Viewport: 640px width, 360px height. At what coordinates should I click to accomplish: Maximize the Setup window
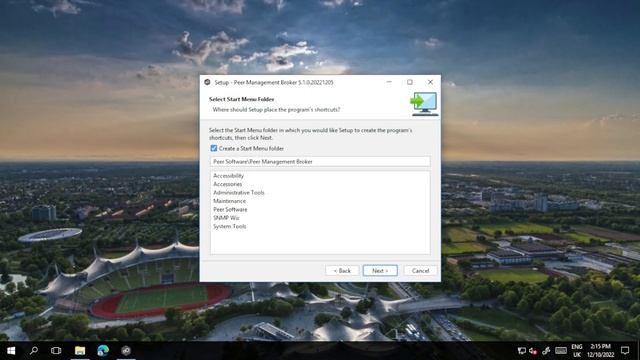tap(410, 82)
